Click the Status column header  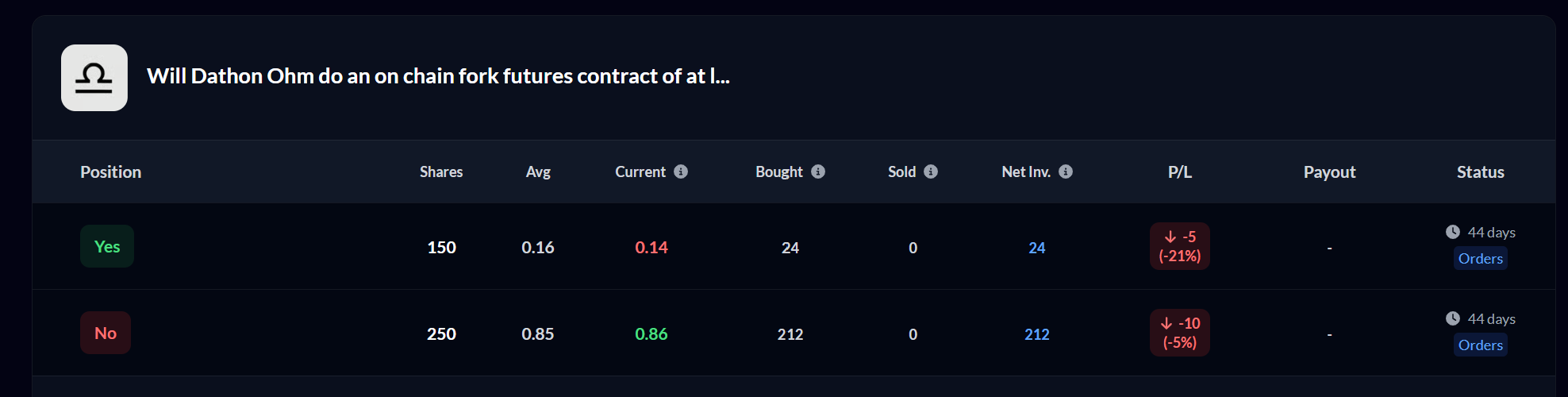pyautogui.click(x=1480, y=172)
